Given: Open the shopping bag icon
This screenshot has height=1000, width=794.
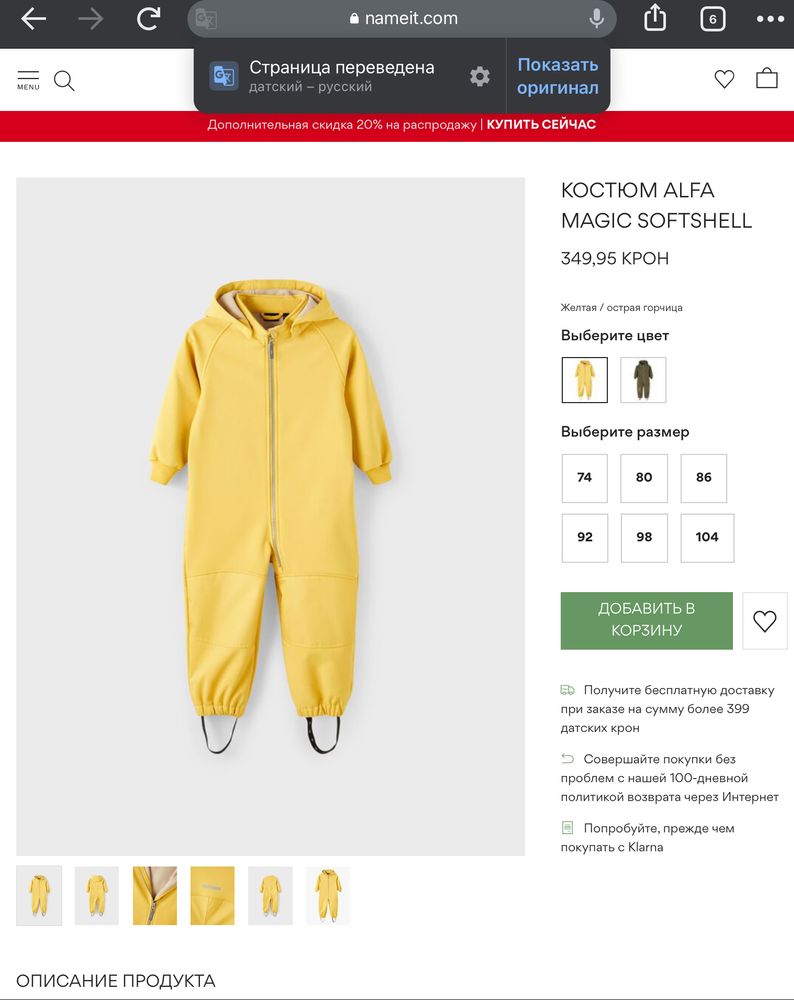Looking at the screenshot, I should tap(767, 78).
